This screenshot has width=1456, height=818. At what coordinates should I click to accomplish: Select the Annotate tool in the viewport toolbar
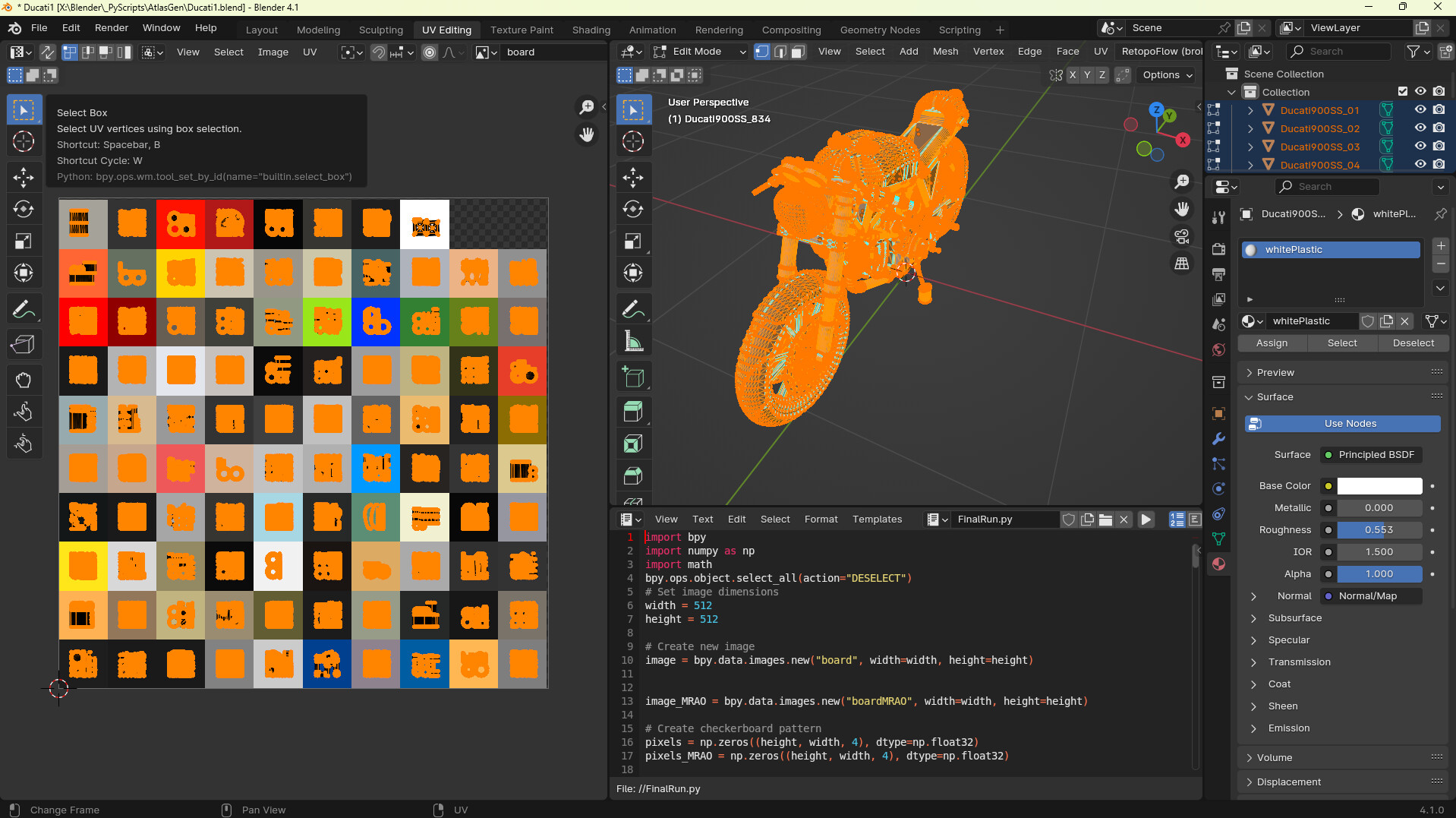[x=633, y=308]
